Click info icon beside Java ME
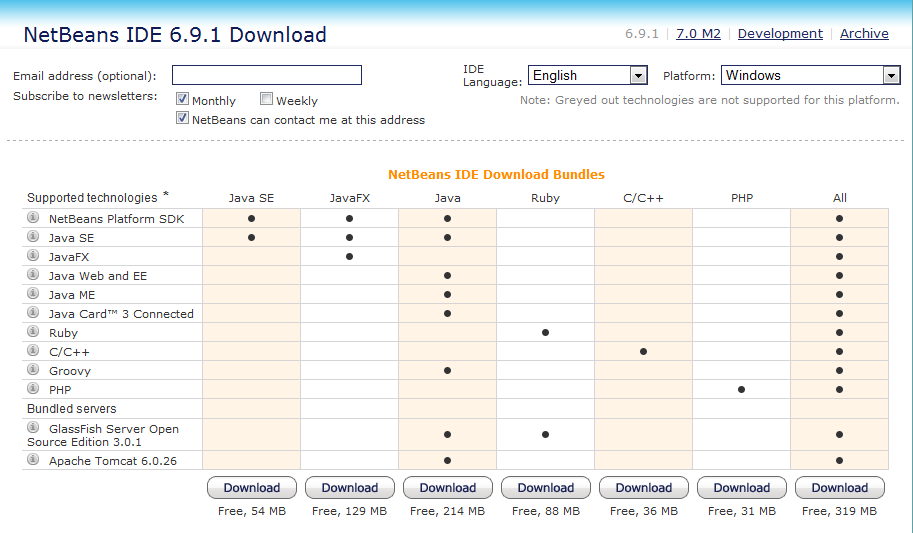Viewport: 913px width, 536px height. pos(33,294)
